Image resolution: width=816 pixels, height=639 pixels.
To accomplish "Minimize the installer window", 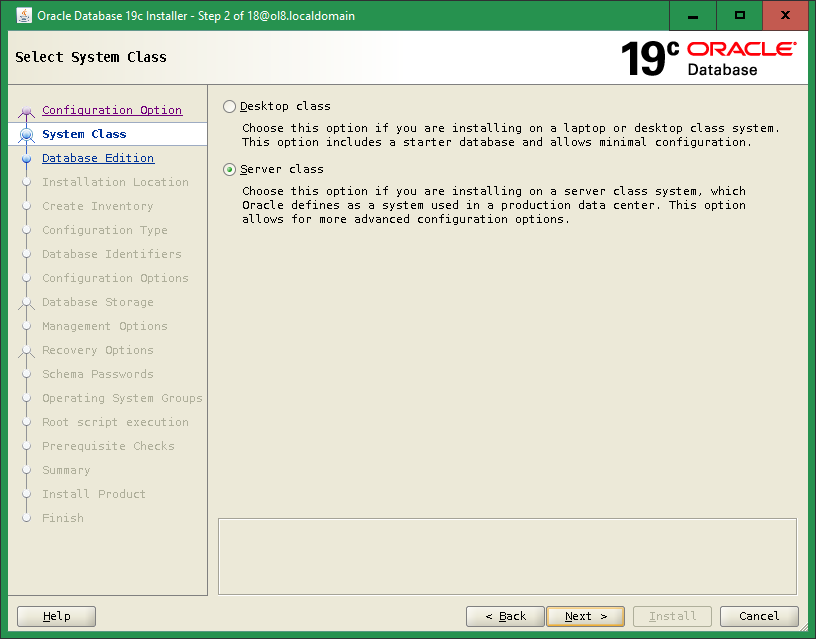I will click(693, 16).
